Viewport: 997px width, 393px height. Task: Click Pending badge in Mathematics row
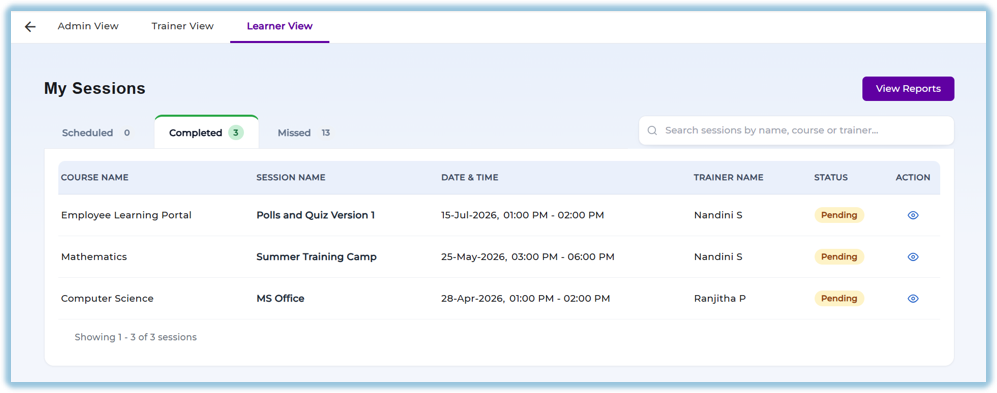tap(839, 257)
